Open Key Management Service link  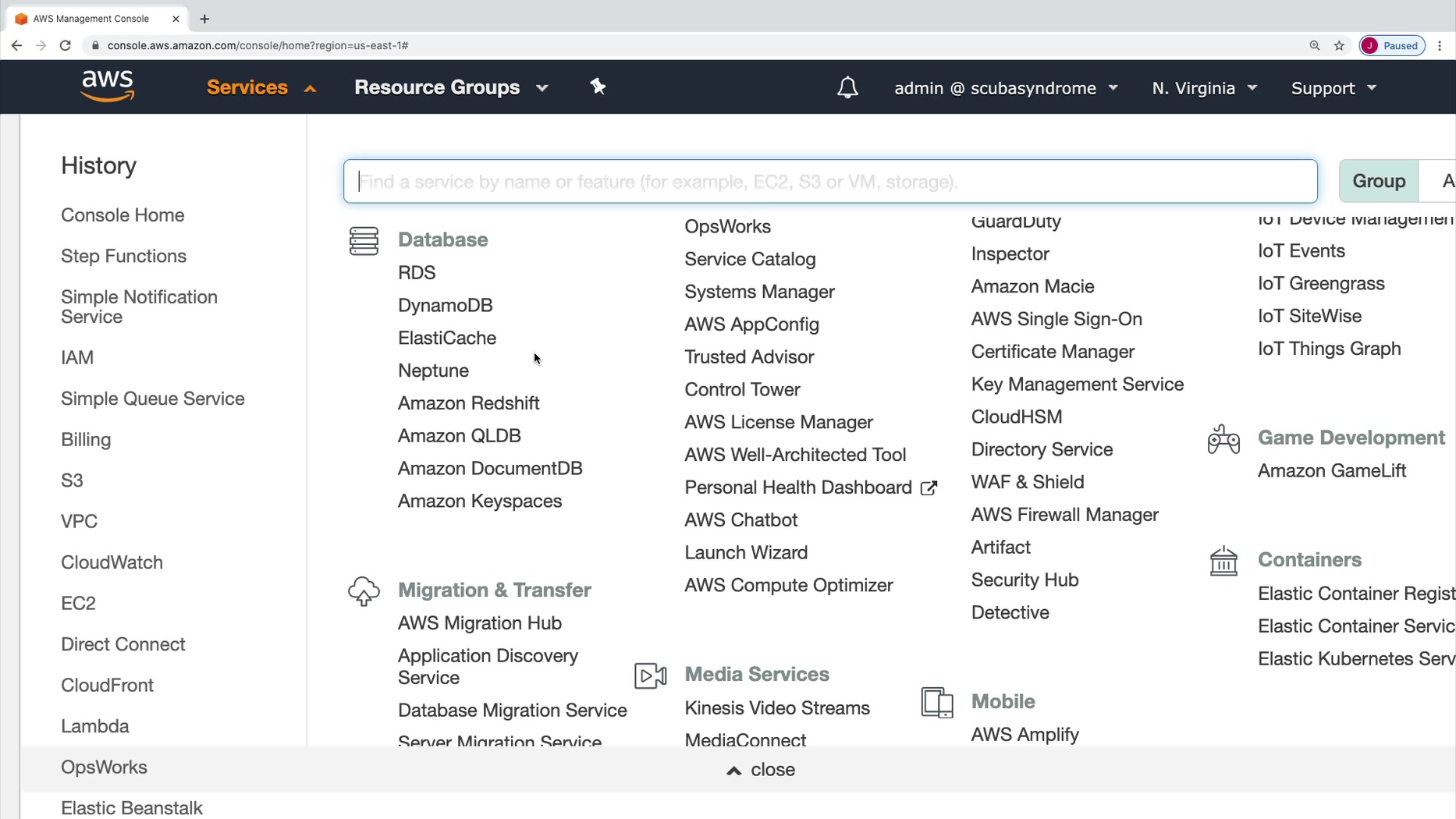tap(1077, 385)
